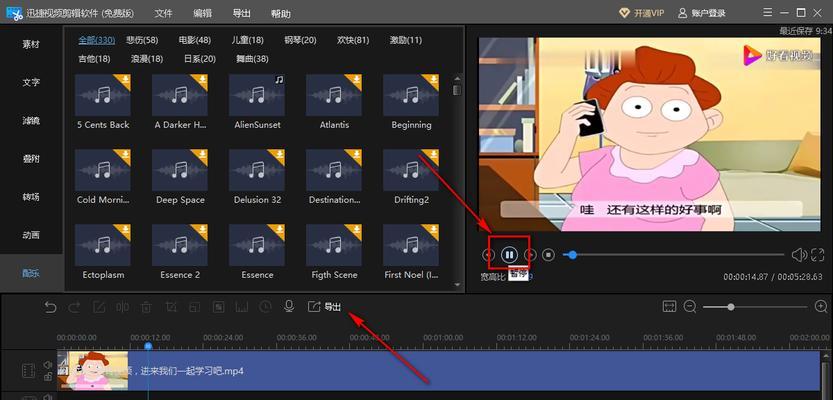Image resolution: width=833 pixels, height=400 pixels.
Task: Open the 滤镜 sidebar tab
Action: (31, 121)
